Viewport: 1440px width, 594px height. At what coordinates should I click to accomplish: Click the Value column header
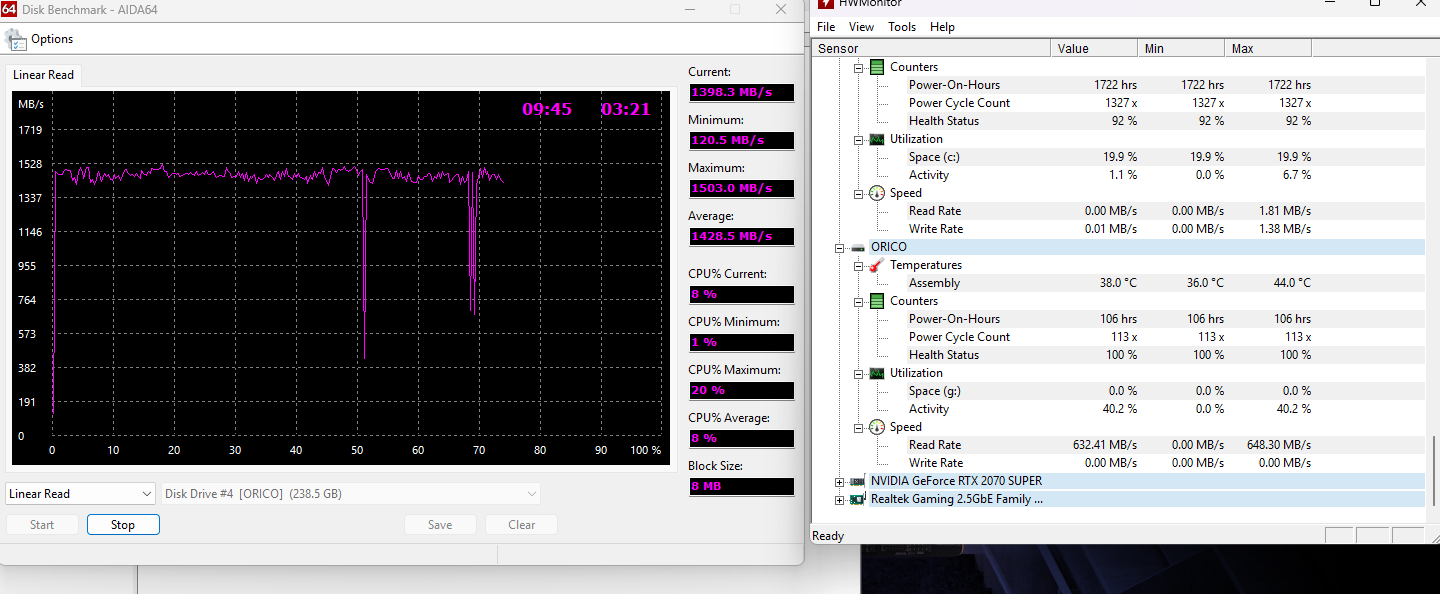(1094, 48)
